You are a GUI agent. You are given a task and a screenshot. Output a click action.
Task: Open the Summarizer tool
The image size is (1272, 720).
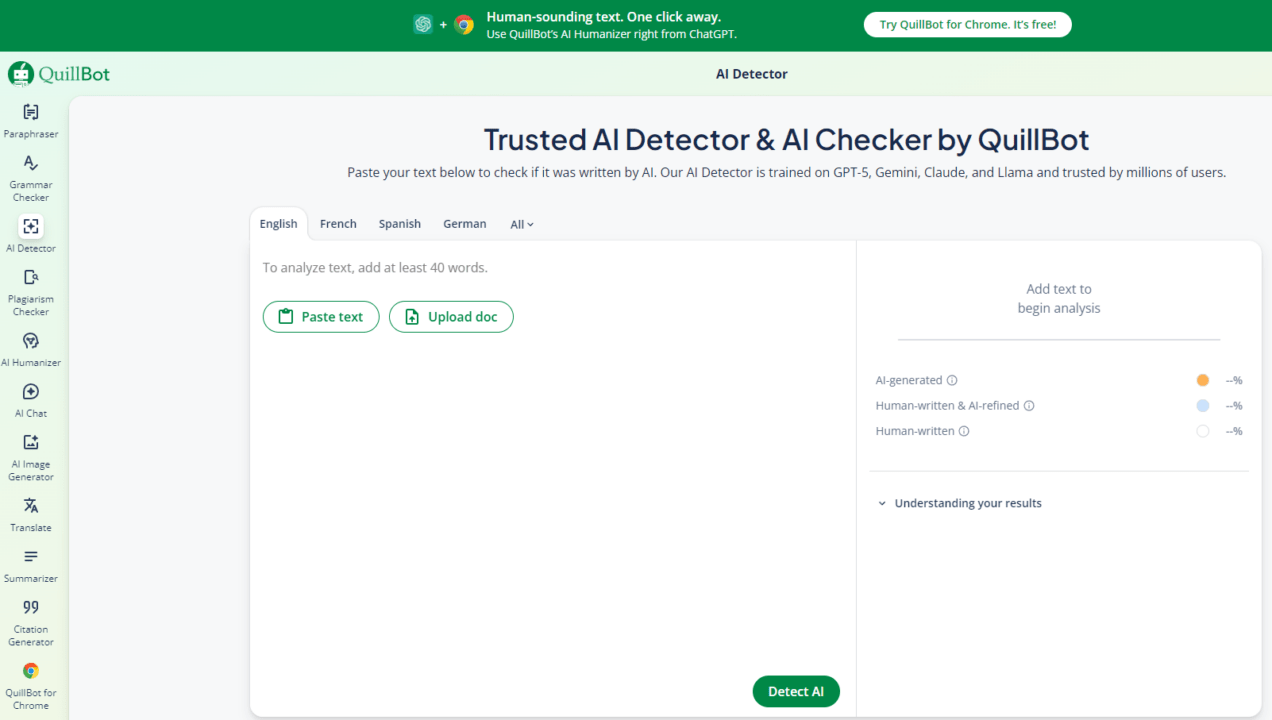point(31,564)
